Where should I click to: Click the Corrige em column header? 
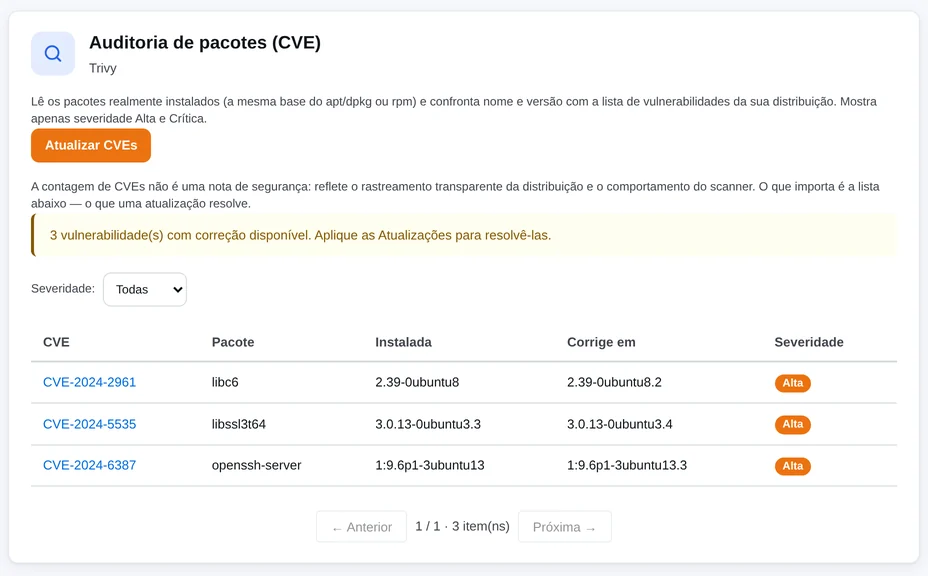click(601, 342)
